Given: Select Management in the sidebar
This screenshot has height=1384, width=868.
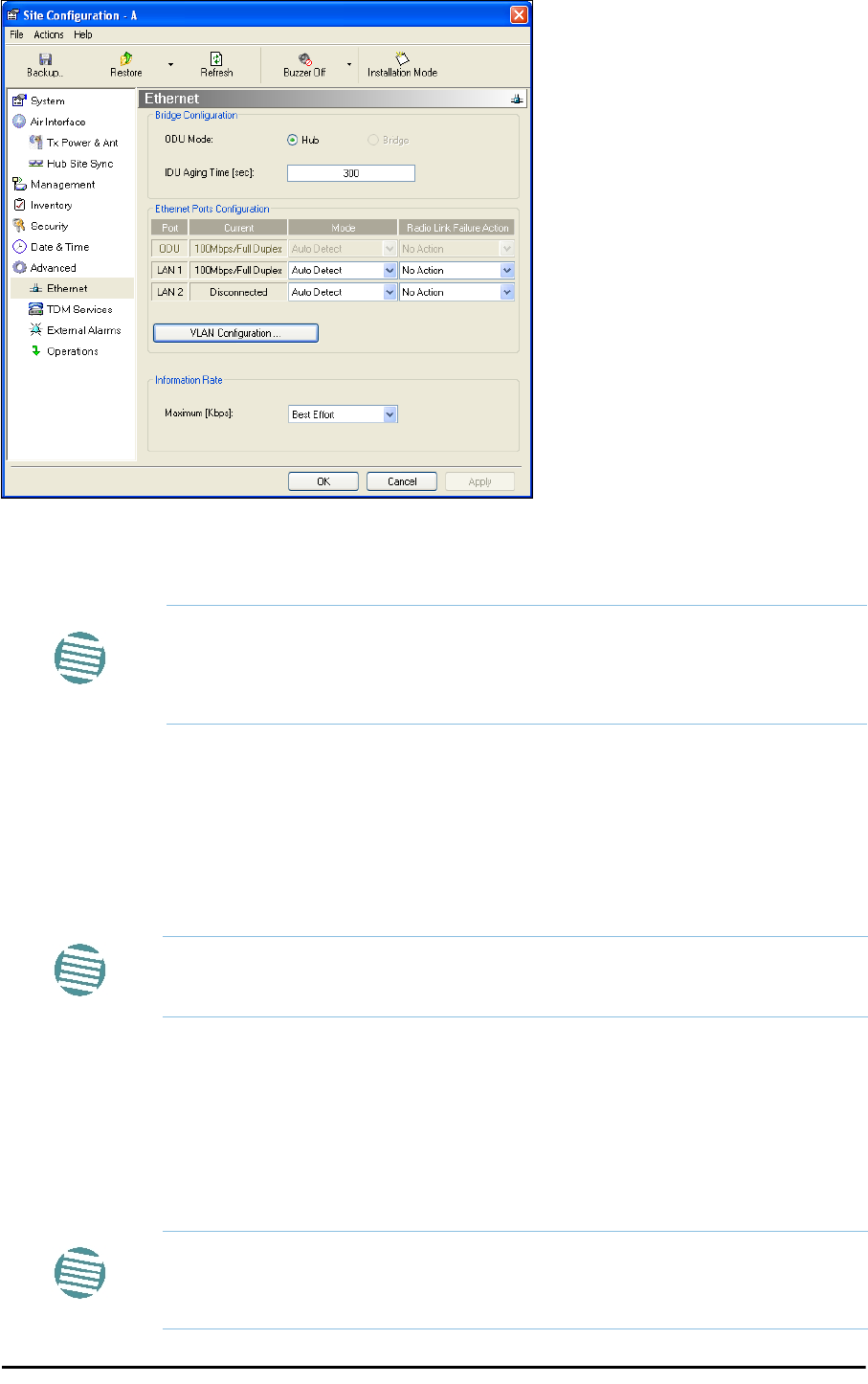Looking at the screenshot, I should click(62, 185).
